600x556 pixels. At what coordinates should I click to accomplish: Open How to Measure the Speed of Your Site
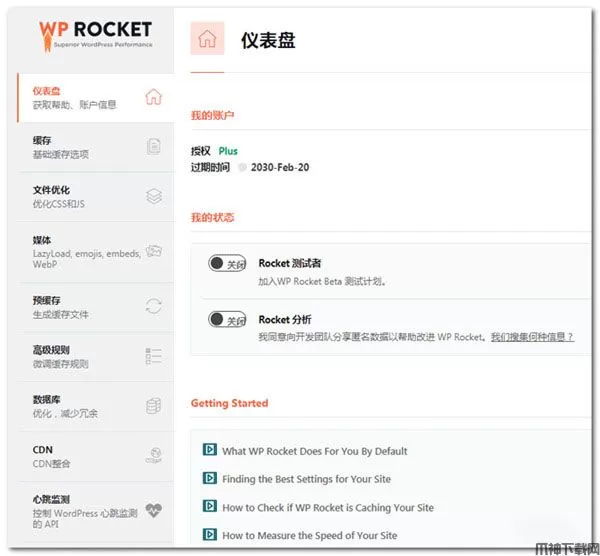(310, 535)
